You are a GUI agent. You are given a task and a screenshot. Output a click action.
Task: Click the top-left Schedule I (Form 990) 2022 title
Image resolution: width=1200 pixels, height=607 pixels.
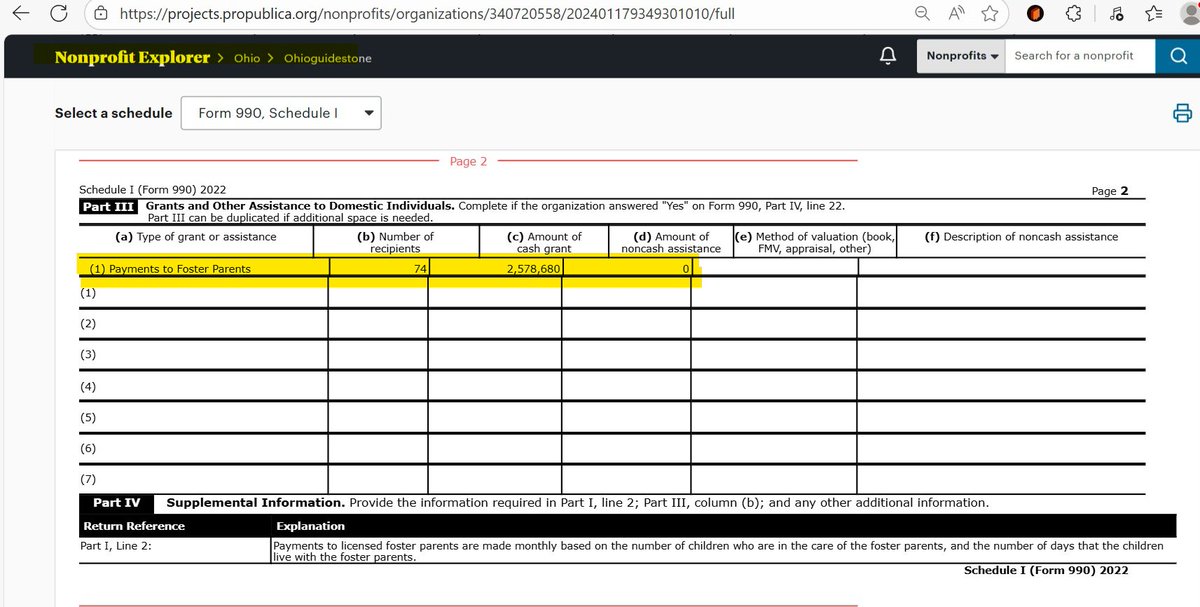(x=153, y=190)
